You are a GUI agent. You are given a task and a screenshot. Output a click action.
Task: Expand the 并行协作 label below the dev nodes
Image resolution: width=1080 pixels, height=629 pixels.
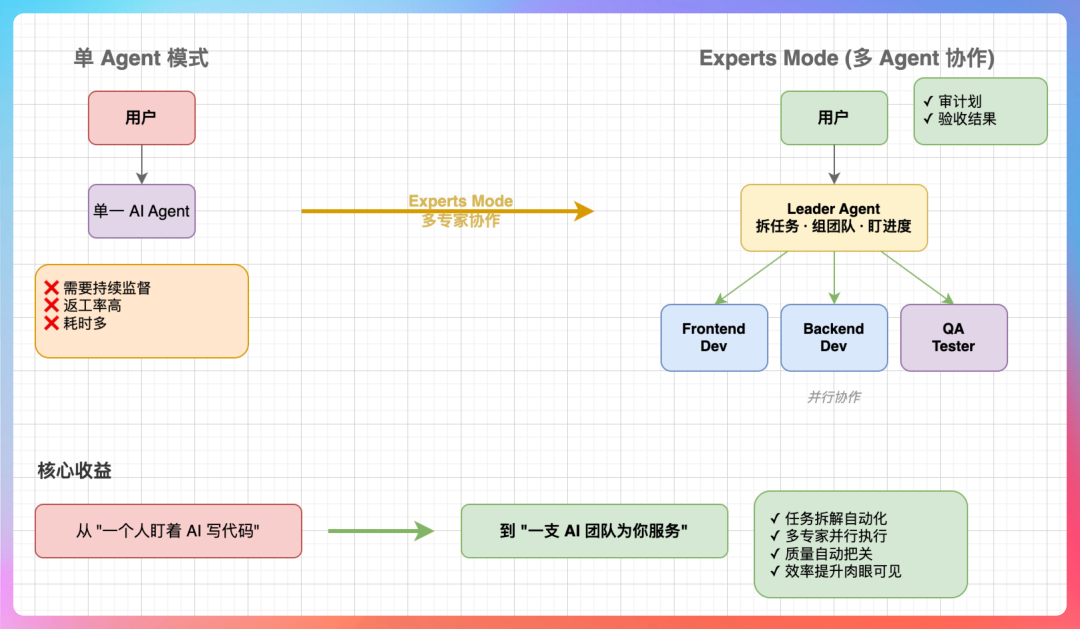(833, 396)
